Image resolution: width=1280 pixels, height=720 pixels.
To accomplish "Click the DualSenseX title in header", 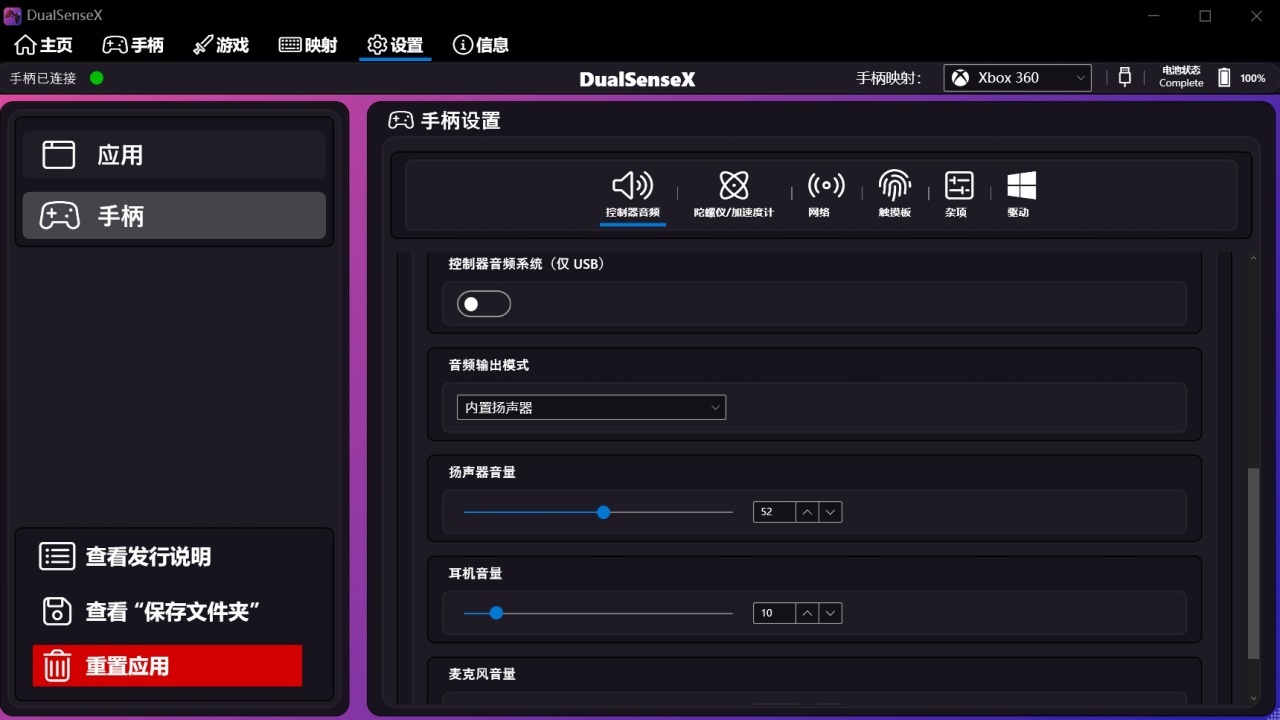I will pyautogui.click(x=637, y=79).
